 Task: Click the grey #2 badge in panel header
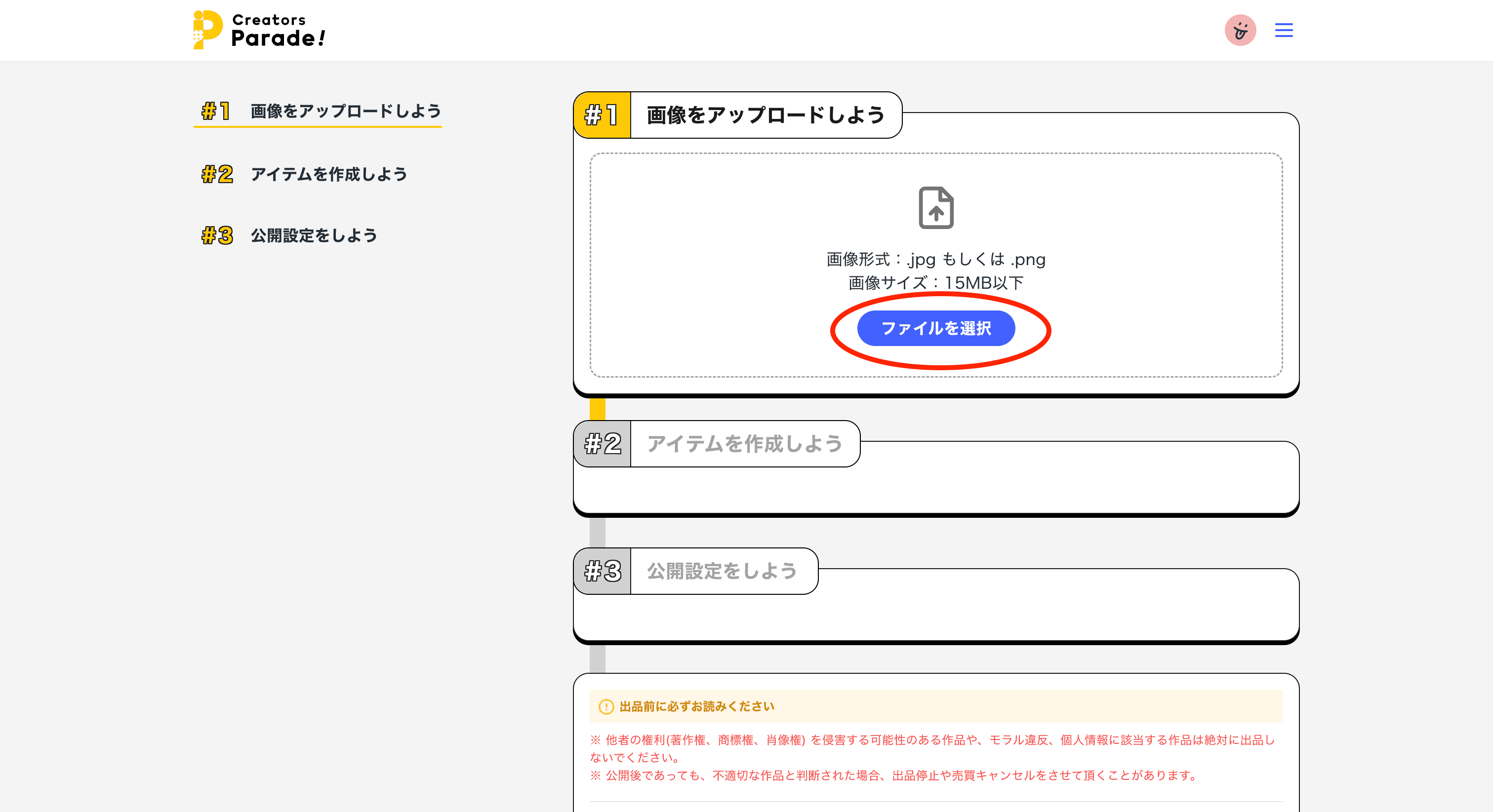point(602,444)
